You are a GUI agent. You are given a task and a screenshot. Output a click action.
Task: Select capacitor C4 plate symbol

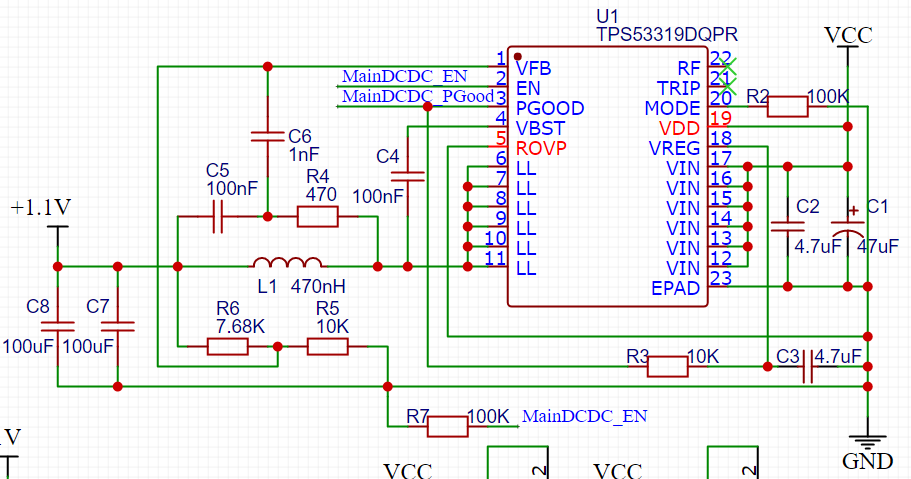[x=407, y=177]
